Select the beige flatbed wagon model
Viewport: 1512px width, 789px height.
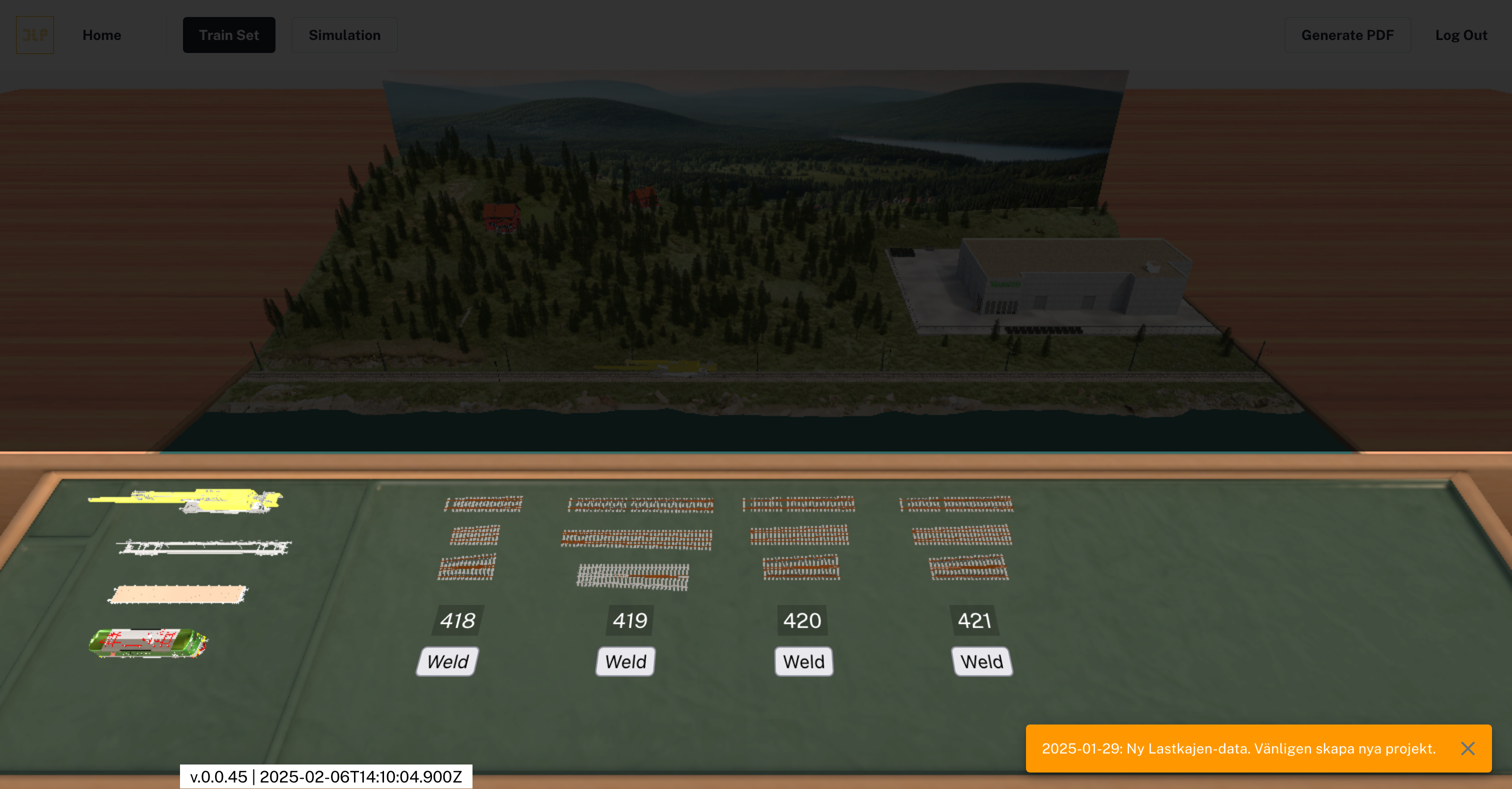pyautogui.click(x=178, y=594)
